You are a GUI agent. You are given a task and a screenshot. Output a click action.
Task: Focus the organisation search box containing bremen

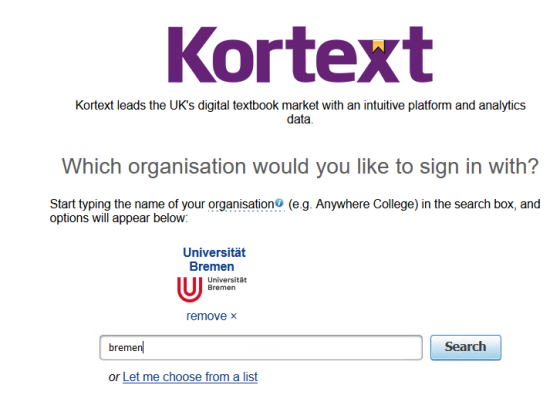[x=261, y=347]
